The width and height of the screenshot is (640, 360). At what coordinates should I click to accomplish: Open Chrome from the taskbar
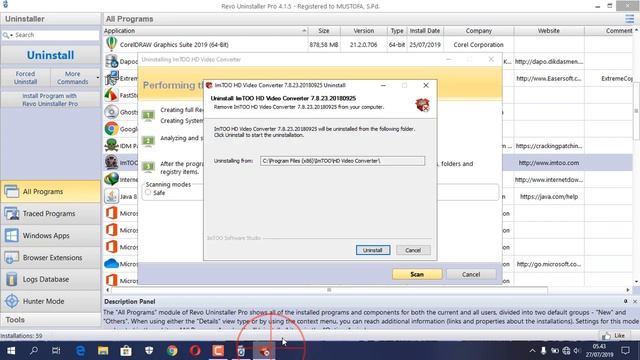[x=172, y=351]
